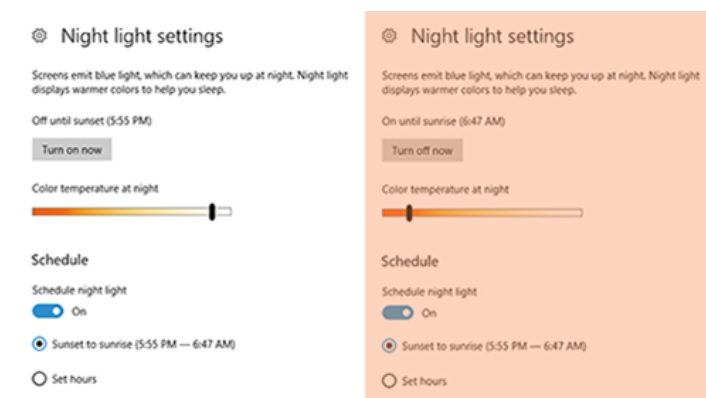
Task: Click the pale end of the tinted panel's temperature slider
Action: pos(577,213)
